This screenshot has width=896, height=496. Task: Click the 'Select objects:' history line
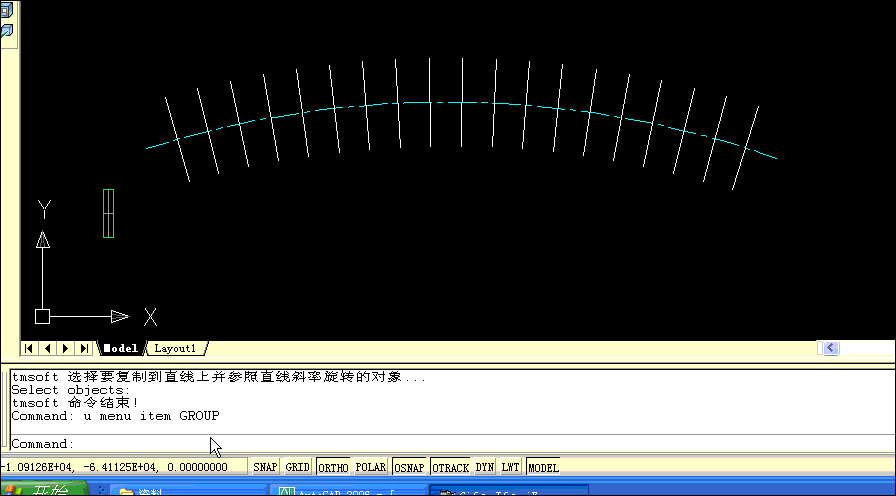click(71, 390)
